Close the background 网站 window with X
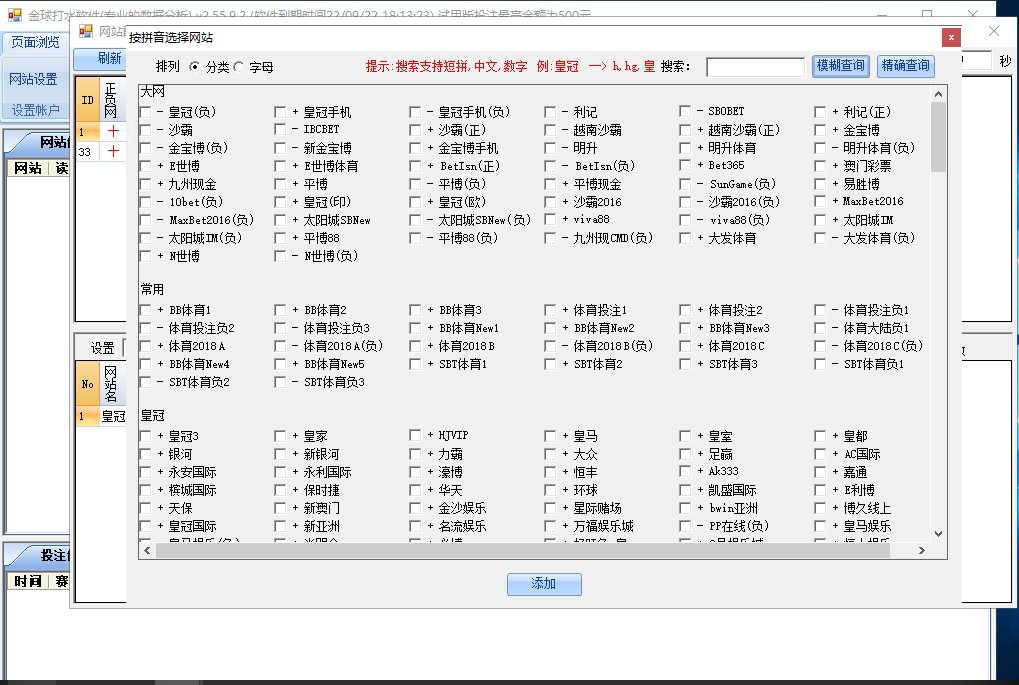Image resolution: width=1019 pixels, height=685 pixels. tap(994, 31)
